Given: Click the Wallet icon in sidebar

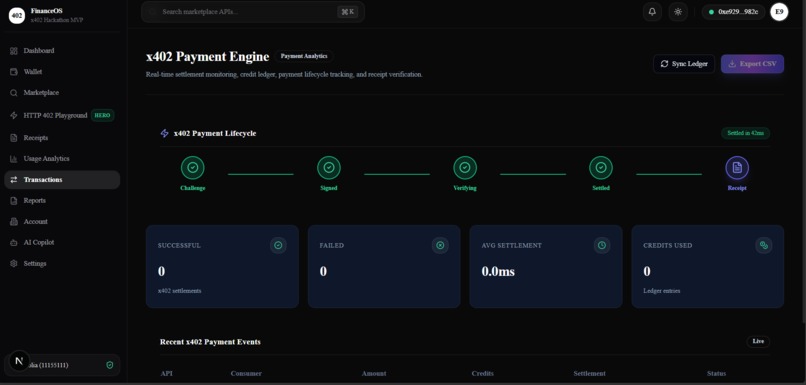Looking at the screenshot, I should tap(14, 72).
